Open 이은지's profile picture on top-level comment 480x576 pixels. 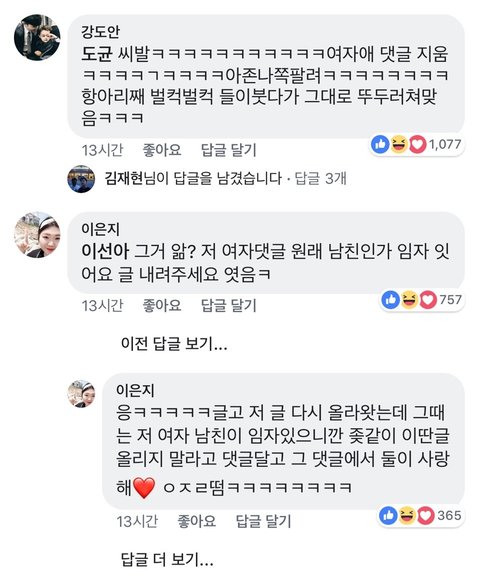pyautogui.click(x=37, y=234)
